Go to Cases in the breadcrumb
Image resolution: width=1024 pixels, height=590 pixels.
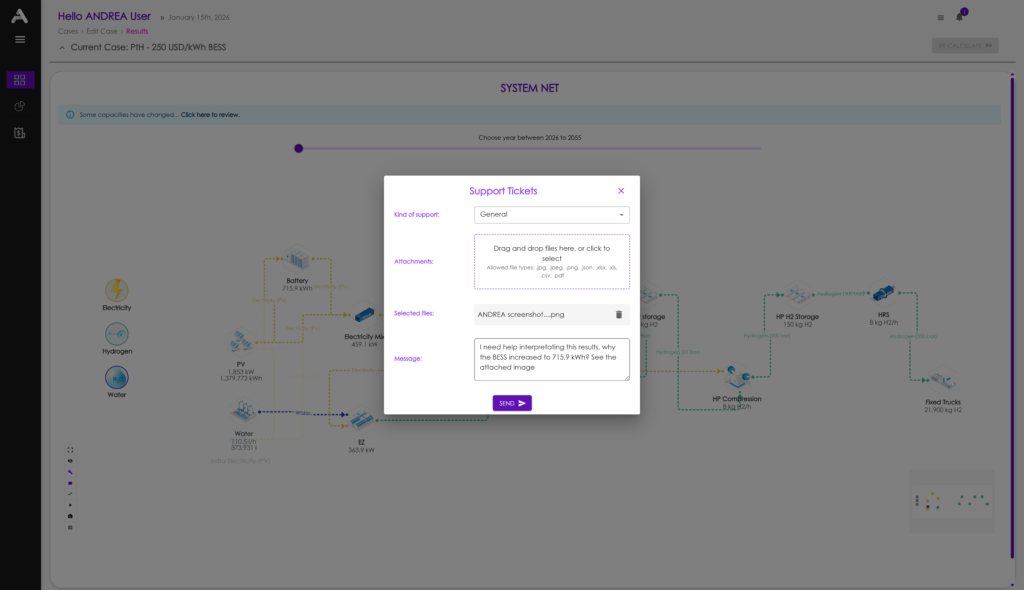(68, 31)
